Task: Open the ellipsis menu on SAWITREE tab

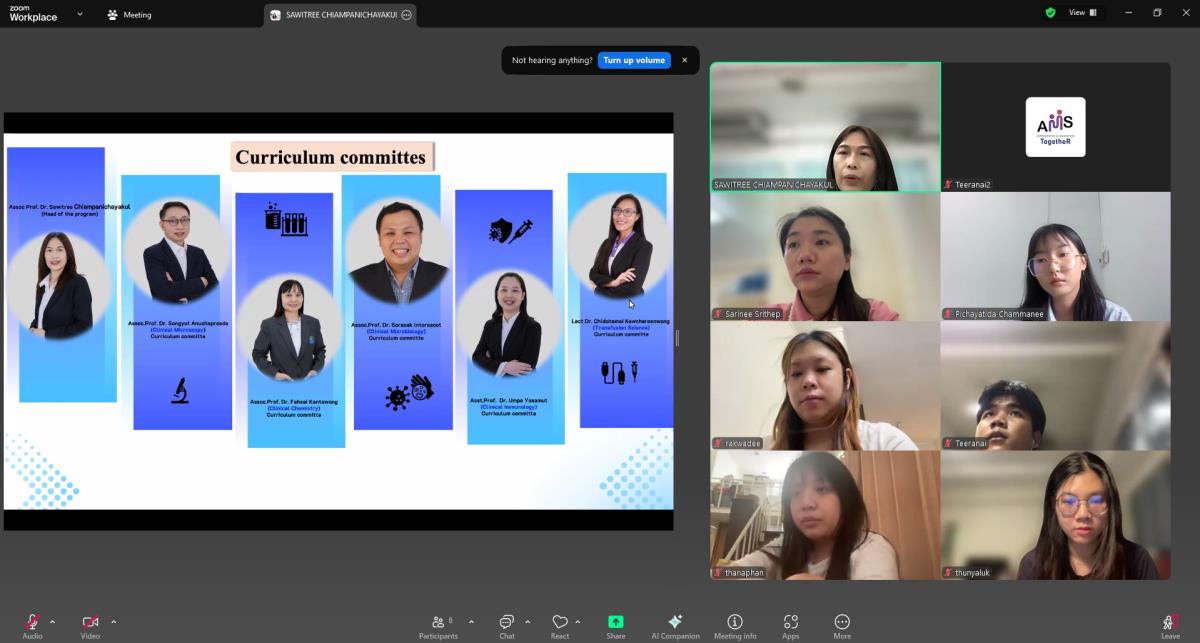Action: pyautogui.click(x=406, y=15)
